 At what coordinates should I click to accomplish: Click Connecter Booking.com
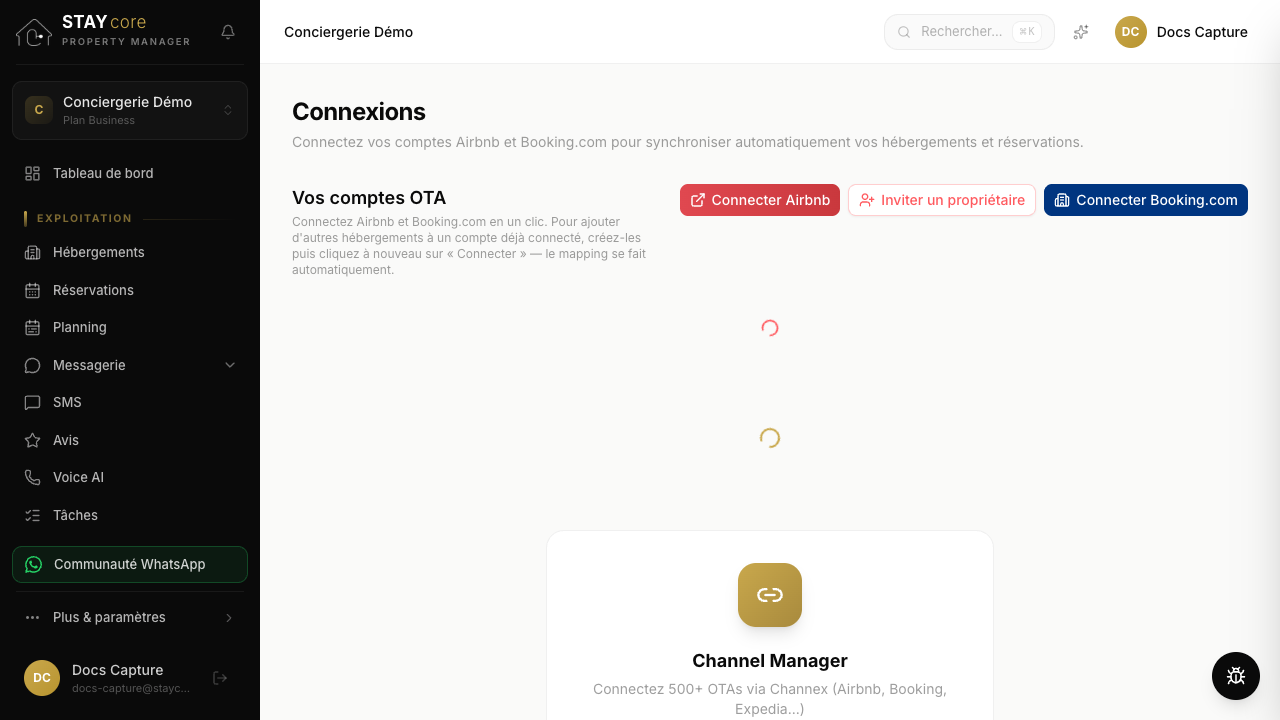point(1146,200)
